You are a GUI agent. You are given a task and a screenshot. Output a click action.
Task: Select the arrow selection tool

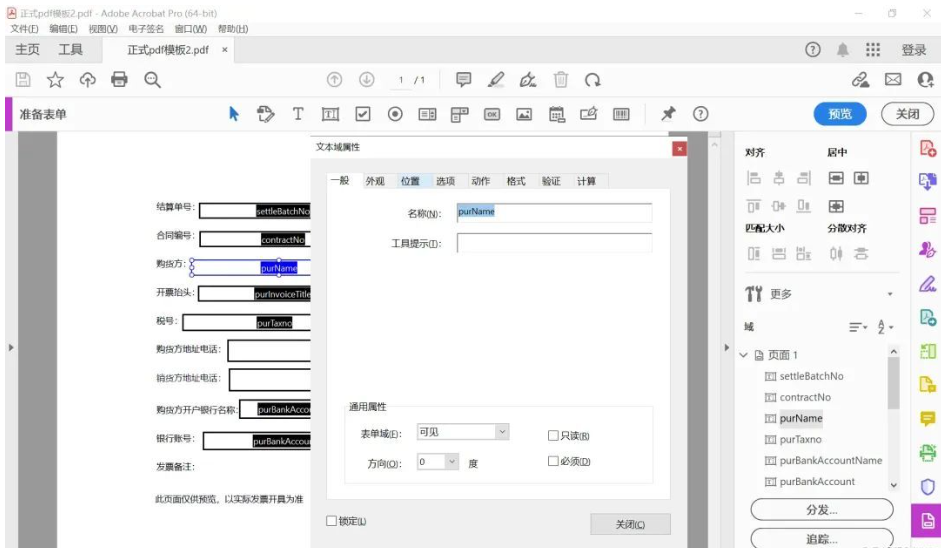coord(234,113)
